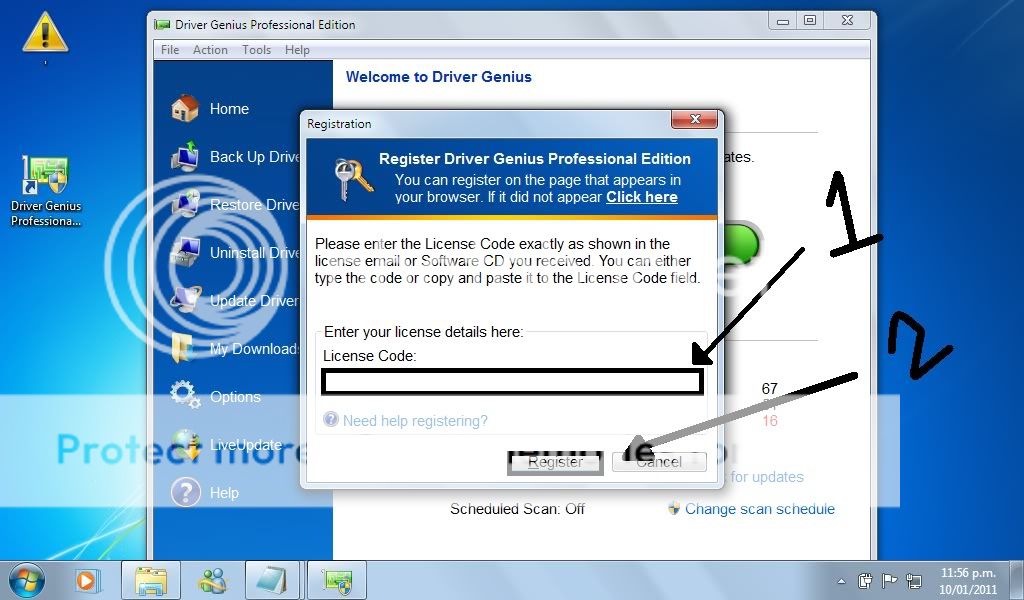Open the Help menu in the menu bar
The height and width of the screenshot is (600, 1024).
(x=297, y=50)
